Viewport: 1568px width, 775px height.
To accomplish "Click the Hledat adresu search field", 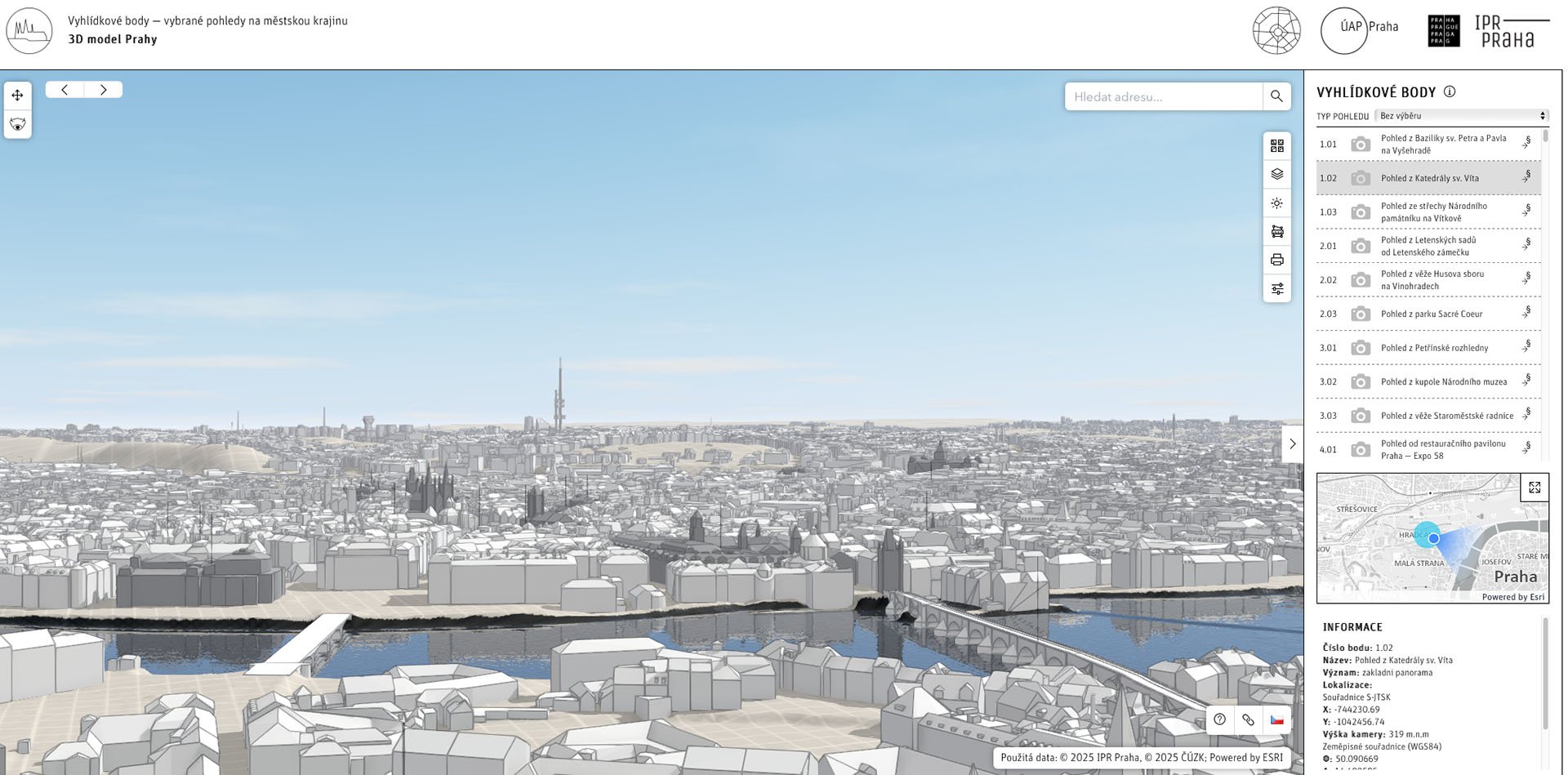I will [x=1164, y=96].
